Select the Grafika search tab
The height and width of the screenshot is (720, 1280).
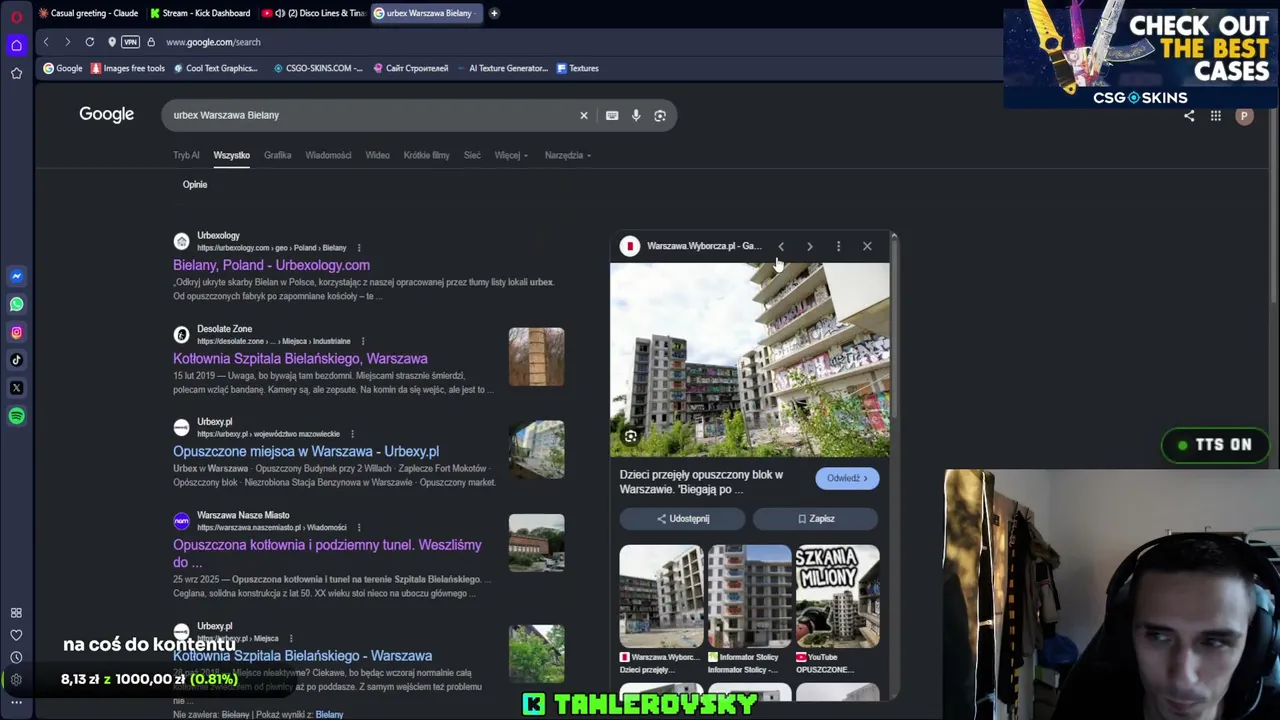(278, 155)
